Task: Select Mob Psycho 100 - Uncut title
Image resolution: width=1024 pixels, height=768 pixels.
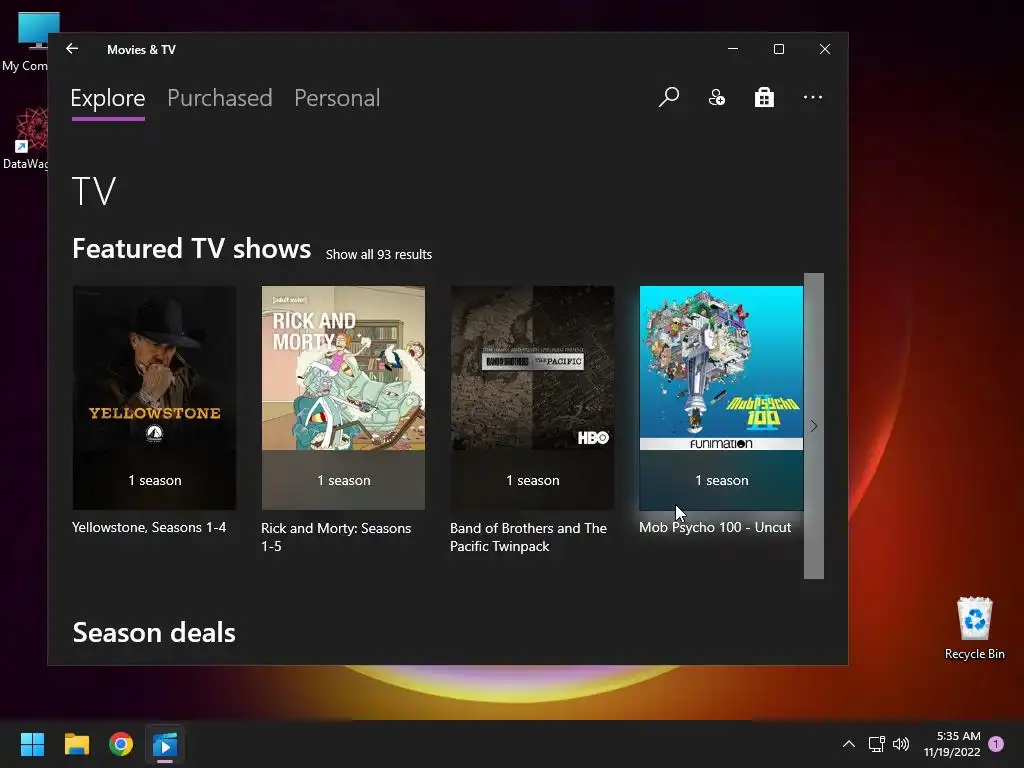Action: point(715,527)
